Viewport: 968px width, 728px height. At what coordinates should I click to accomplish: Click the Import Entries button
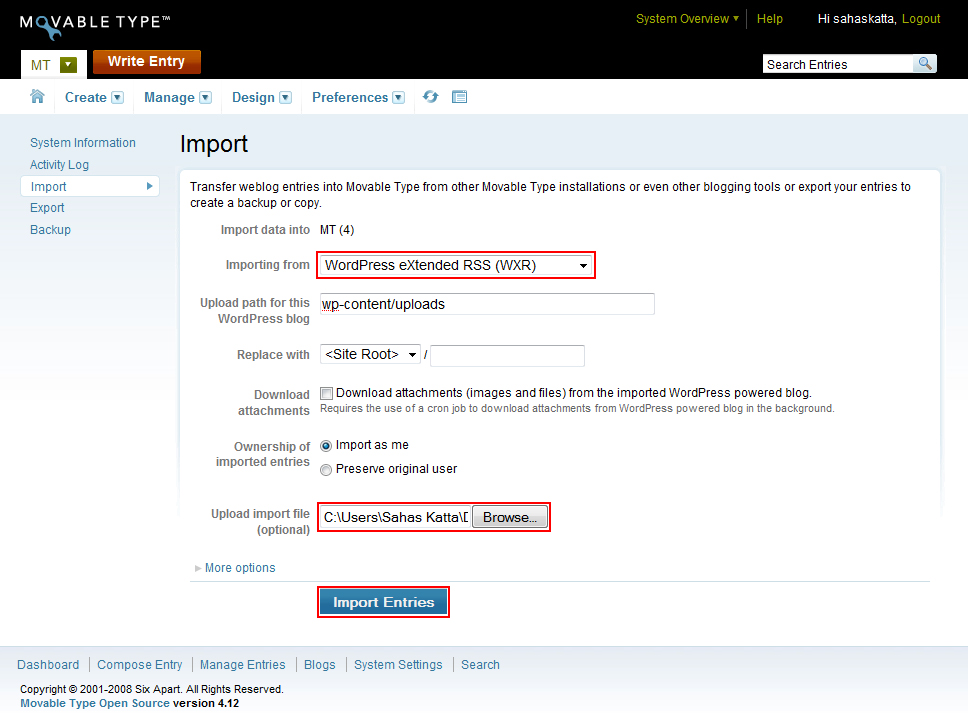coord(383,602)
